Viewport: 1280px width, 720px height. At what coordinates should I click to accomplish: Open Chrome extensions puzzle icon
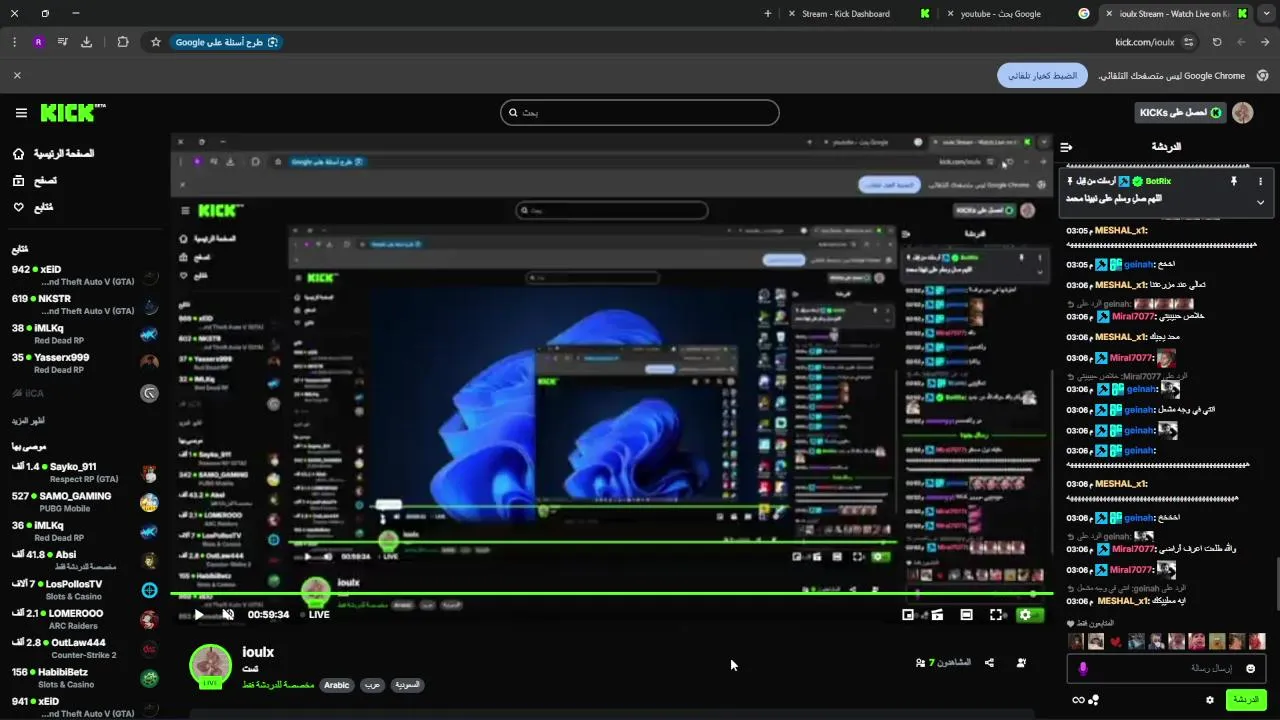coord(123,42)
